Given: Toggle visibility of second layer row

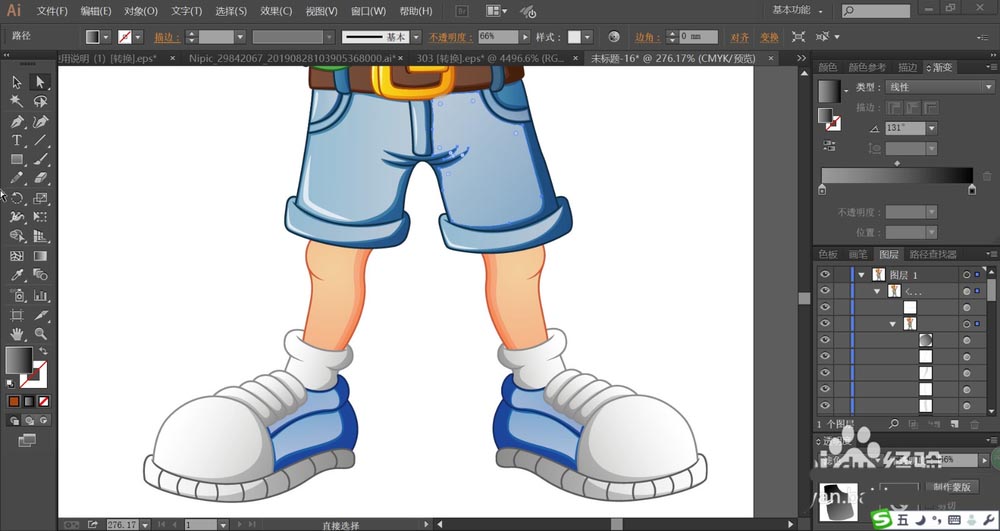Looking at the screenshot, I should point(825,291).
